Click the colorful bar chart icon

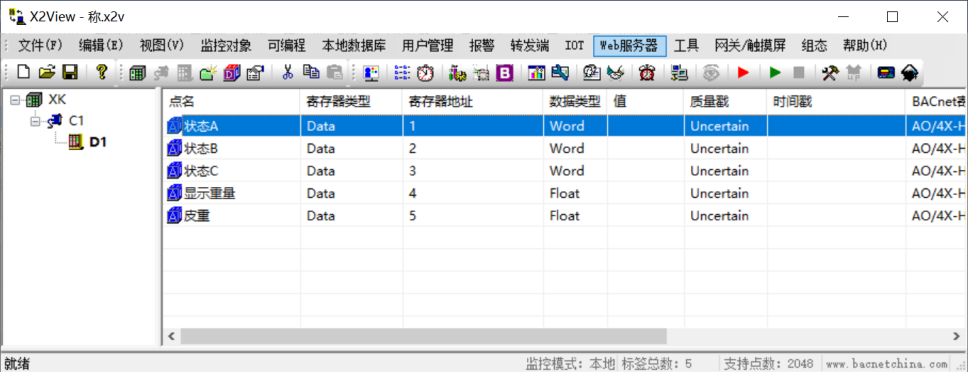[536, 73]
